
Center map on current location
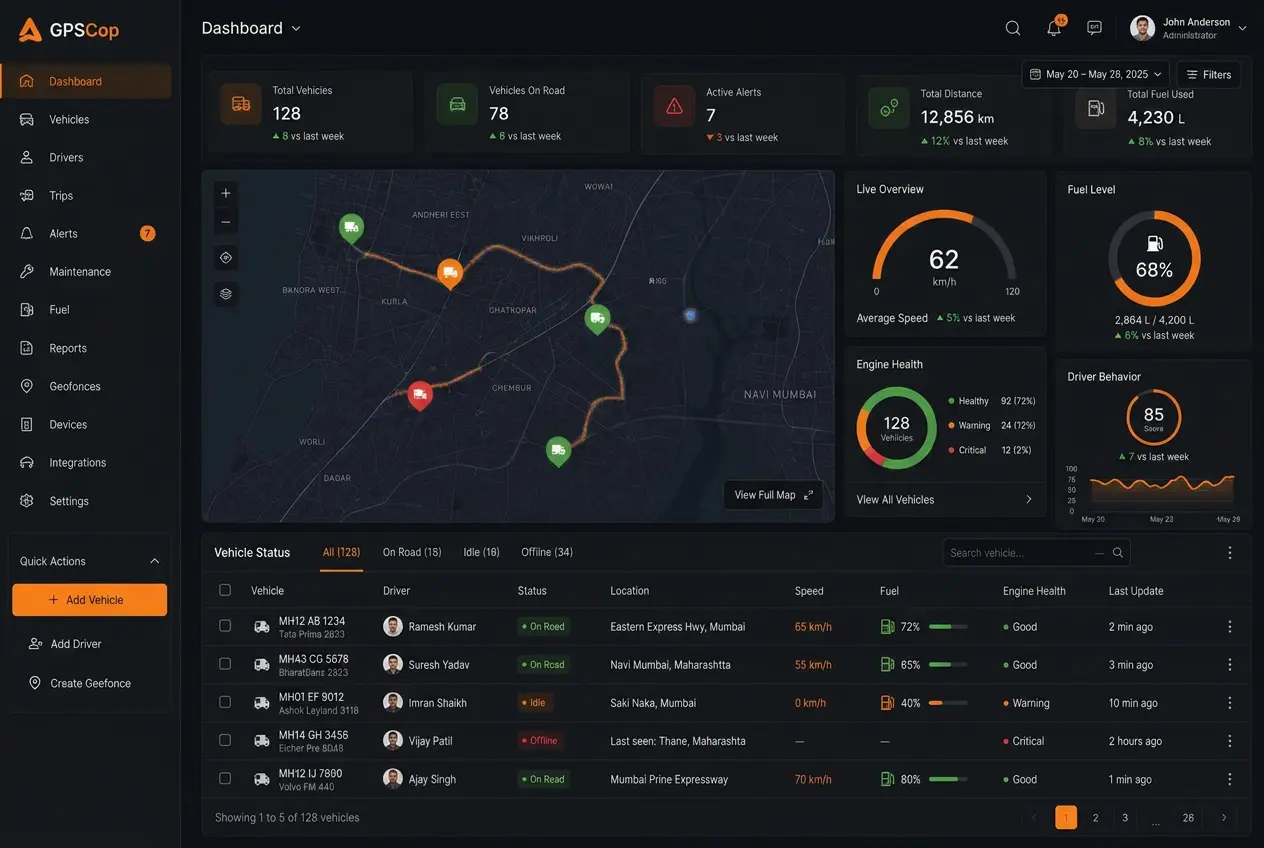tap(226, 258)
